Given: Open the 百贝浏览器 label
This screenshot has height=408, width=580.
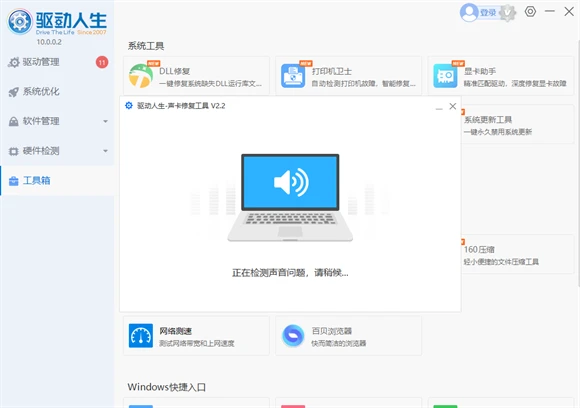Looking at the screenshot, I should click(331, 331).
